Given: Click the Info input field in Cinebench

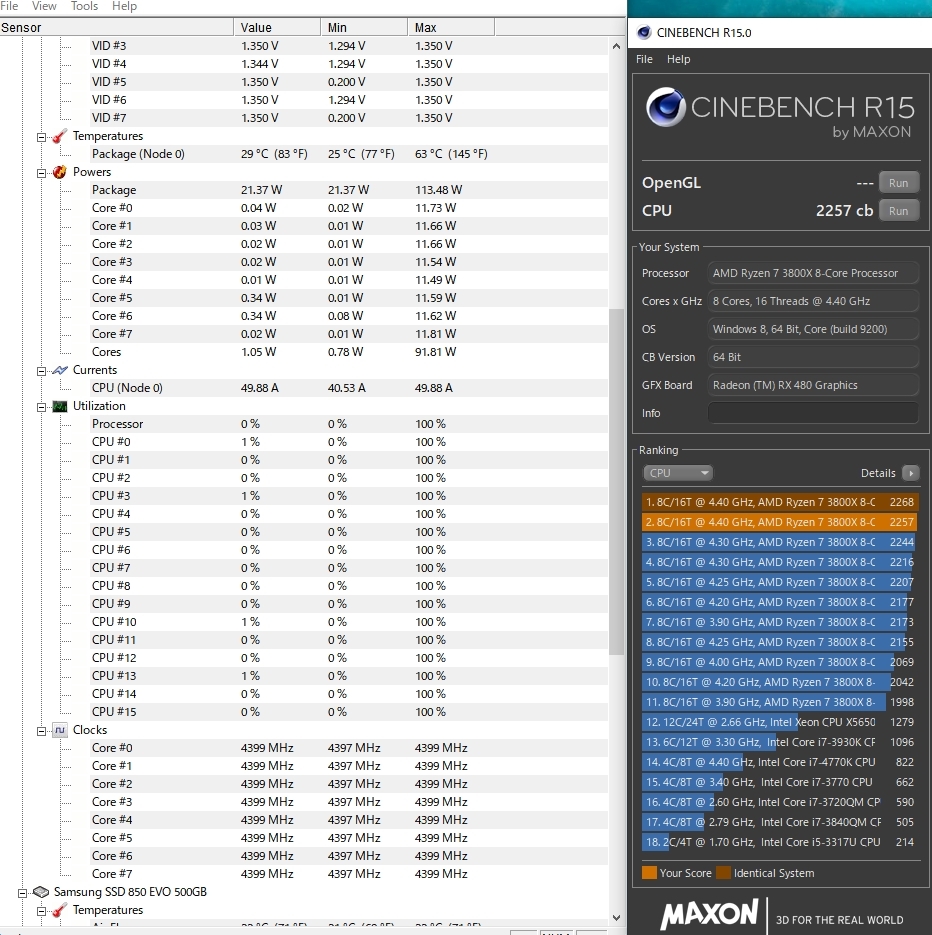Looking at the screenshot, I should coord(812,413).
